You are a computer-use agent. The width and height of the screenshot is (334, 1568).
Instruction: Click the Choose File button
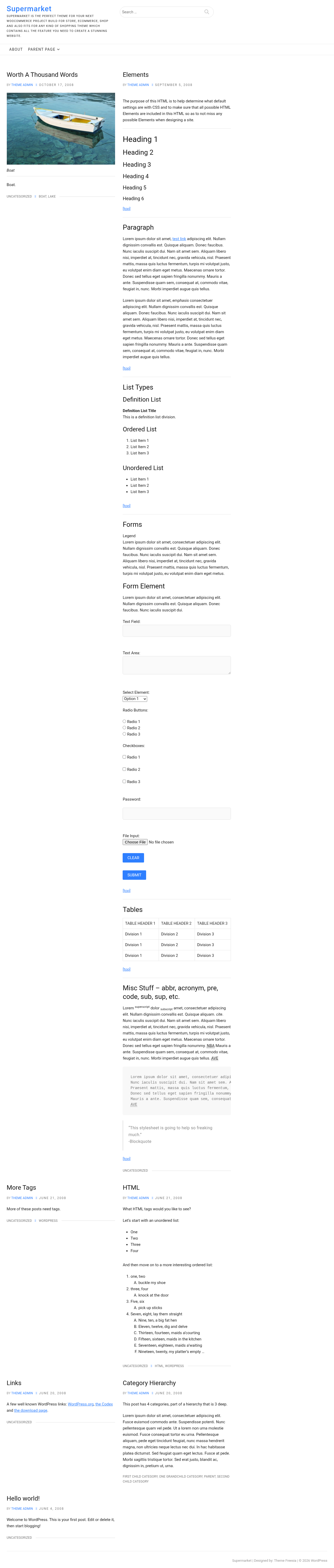(135, 842)
